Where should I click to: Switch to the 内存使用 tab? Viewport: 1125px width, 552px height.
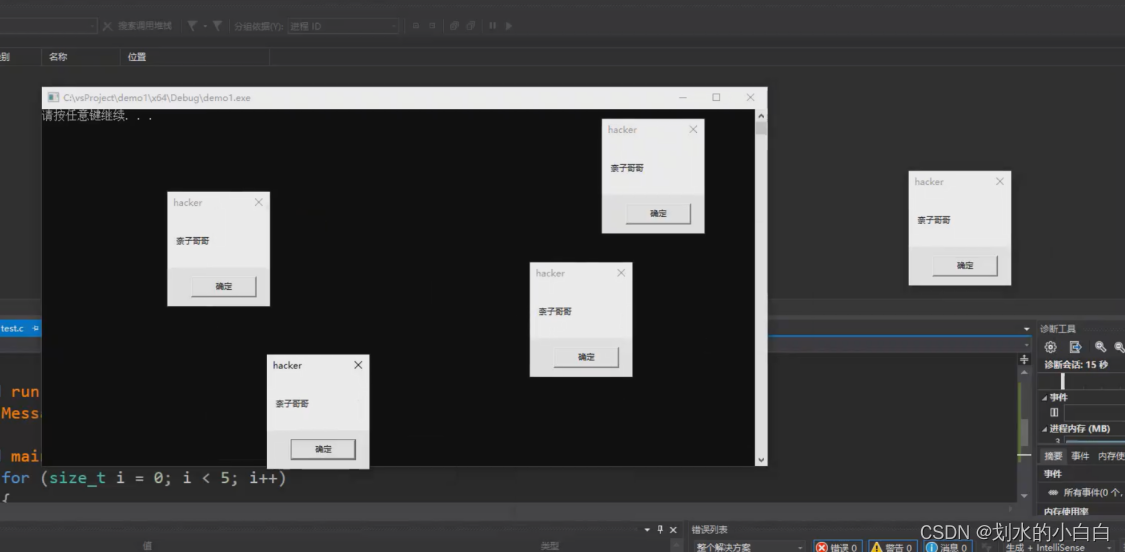click(x=1111, y=456)
